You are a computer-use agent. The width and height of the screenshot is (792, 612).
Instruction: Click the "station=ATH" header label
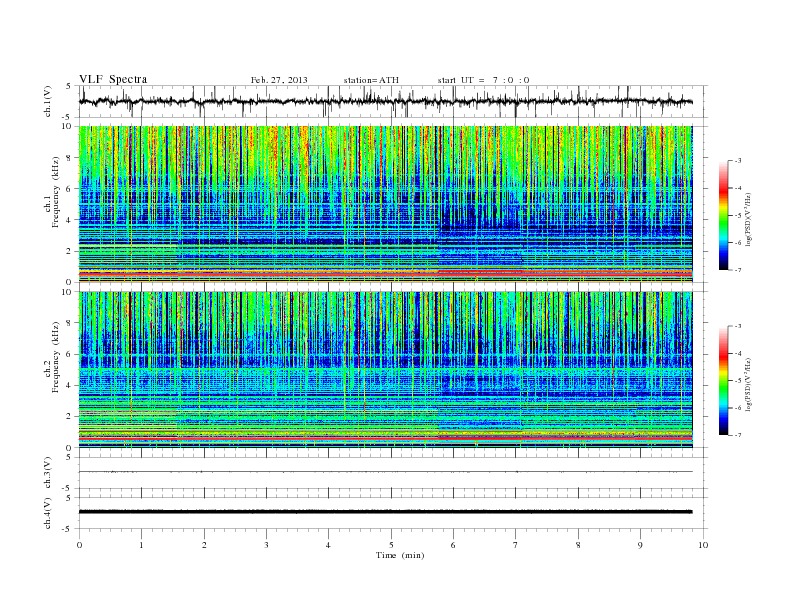(x=371, y=80)
